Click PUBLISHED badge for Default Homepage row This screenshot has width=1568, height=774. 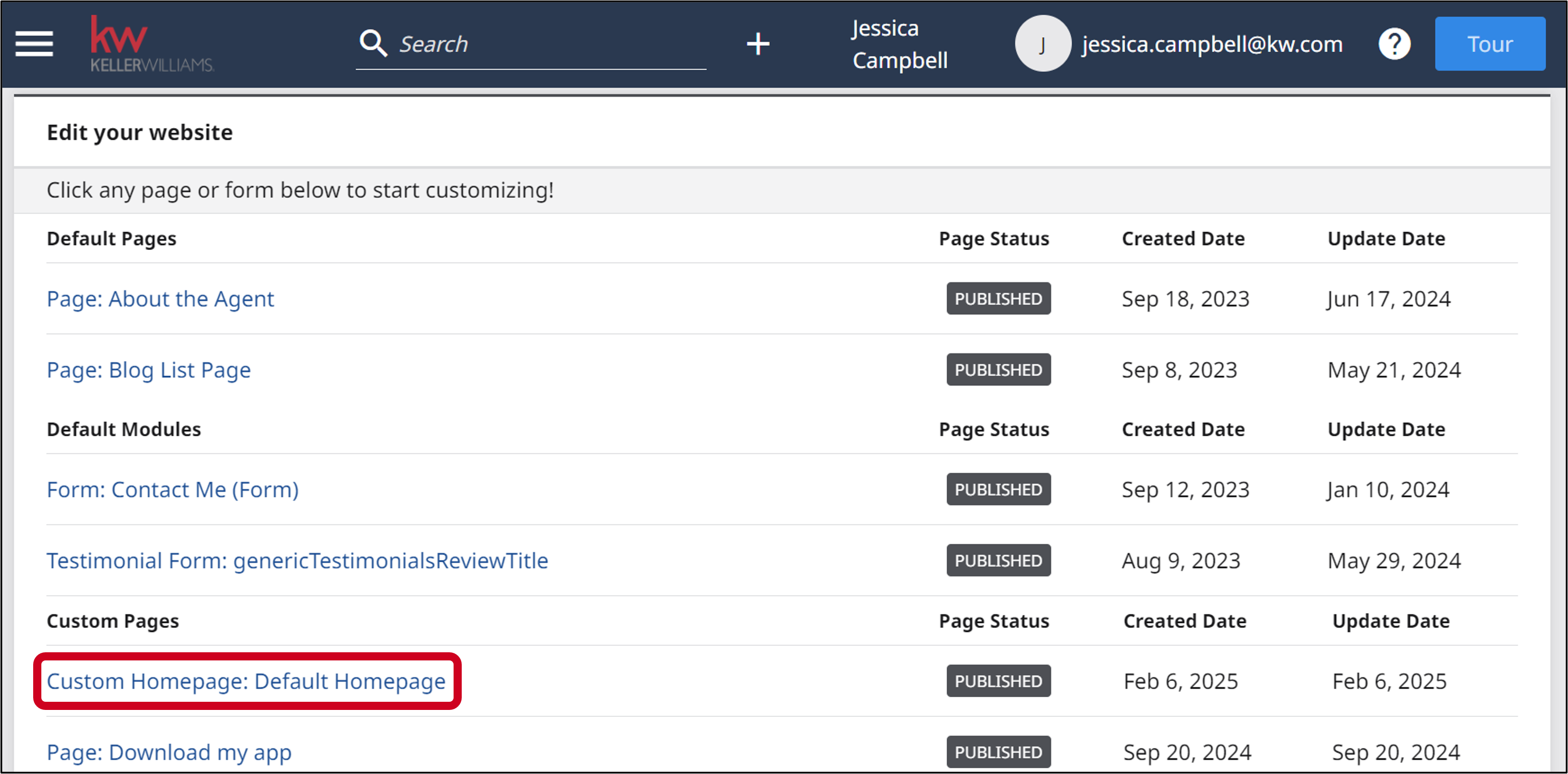coord(998,681)
